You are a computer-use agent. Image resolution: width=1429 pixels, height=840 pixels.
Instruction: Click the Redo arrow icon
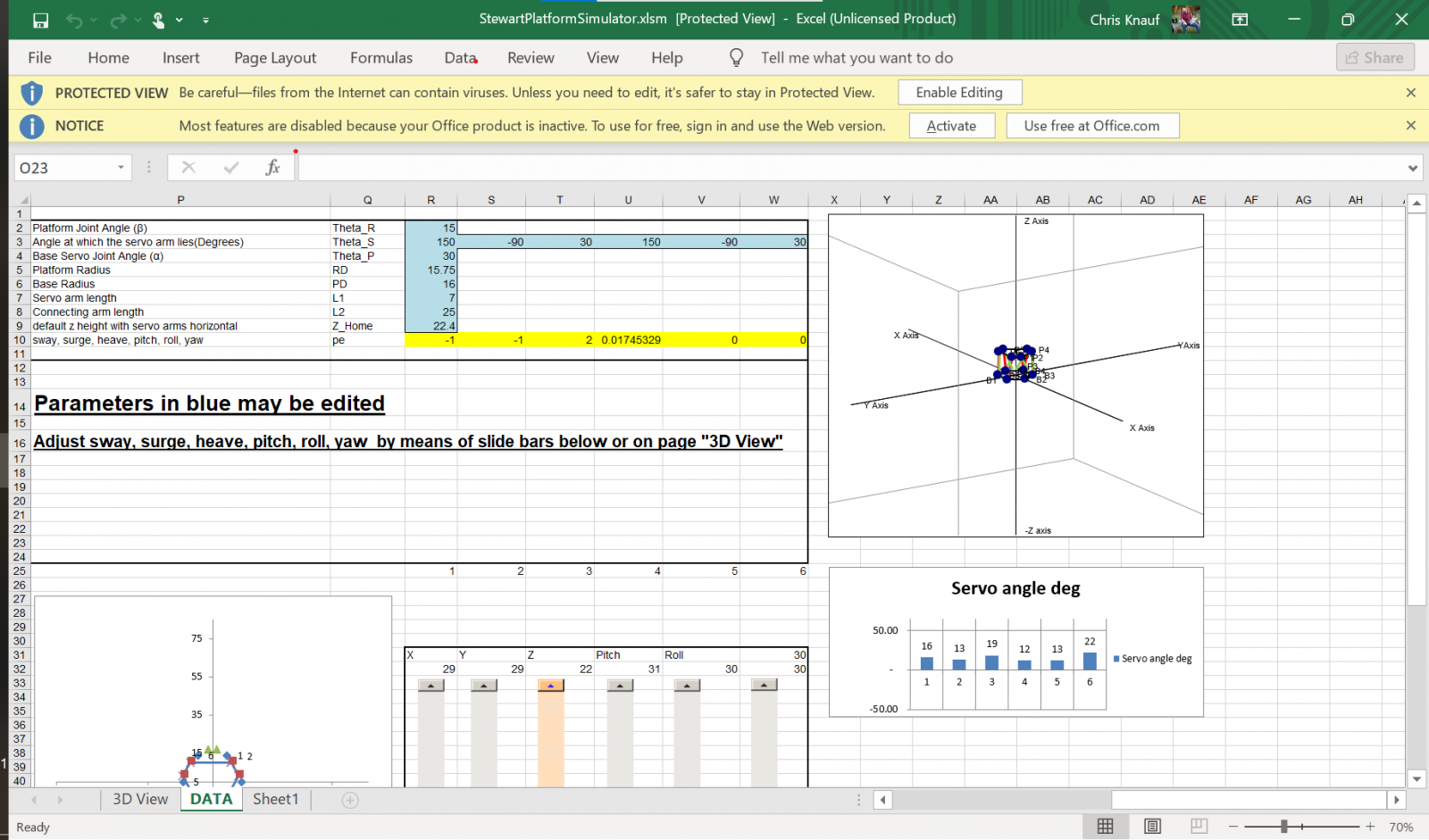click(x=118, y=20)
